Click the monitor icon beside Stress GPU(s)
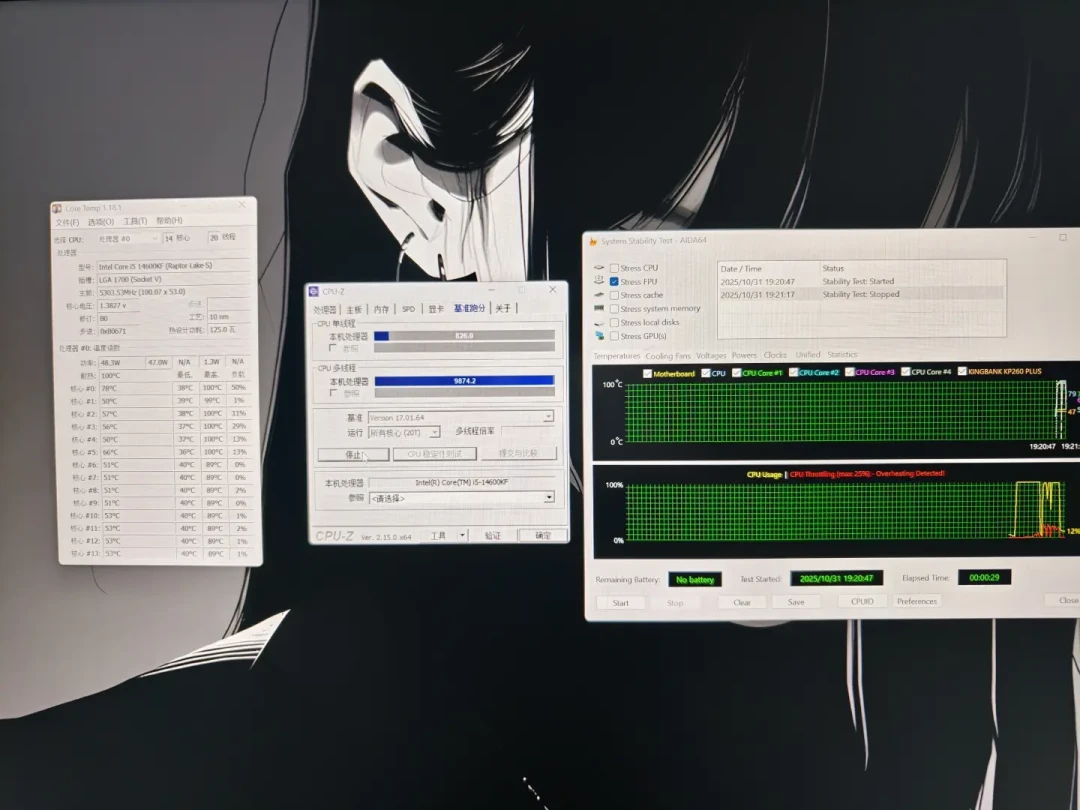 tap(599, 336)
